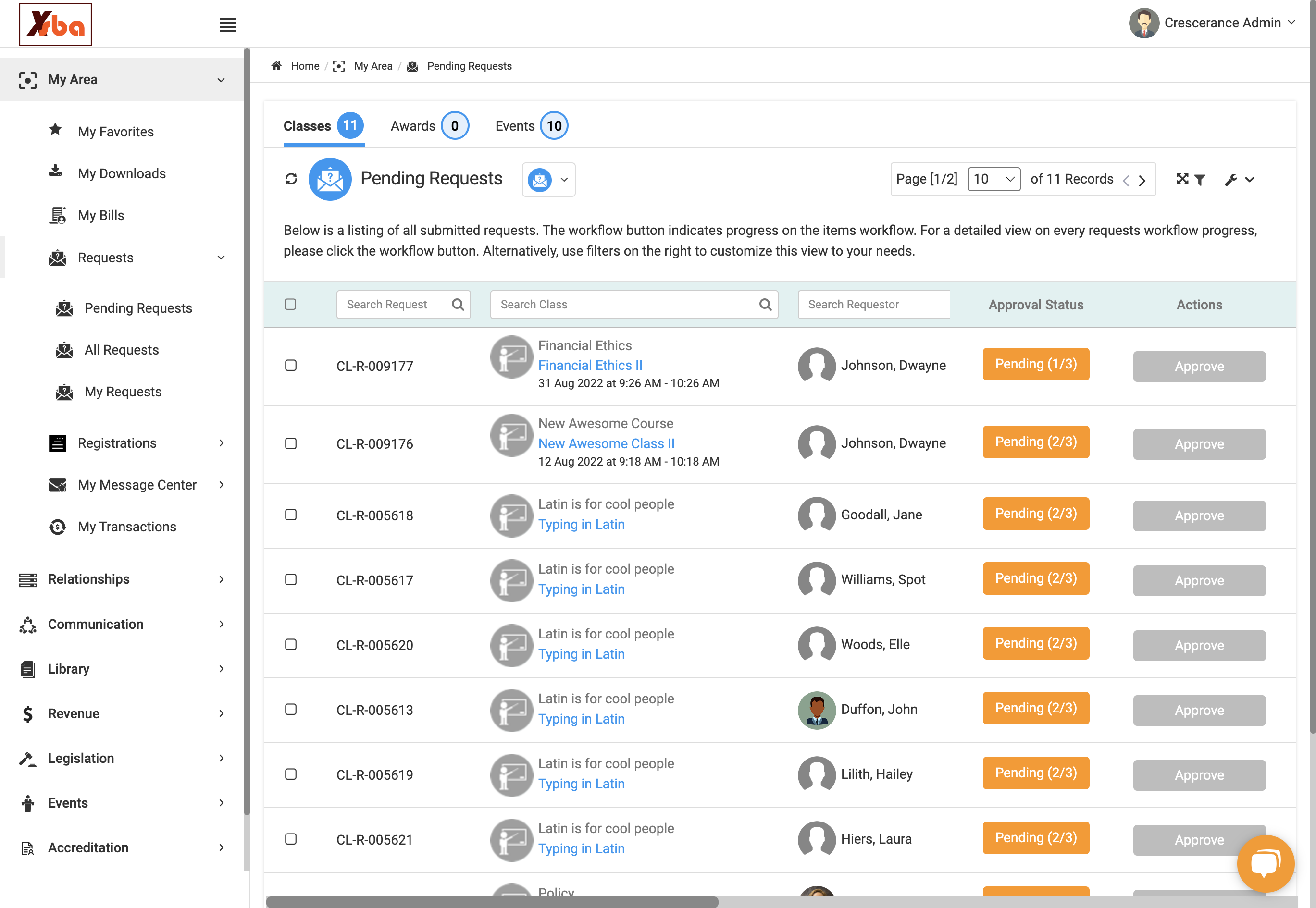Focus the Search Requestor field
Image resolution: width=1316 pixels, height=908 pixels.
(x=873, y=305)
